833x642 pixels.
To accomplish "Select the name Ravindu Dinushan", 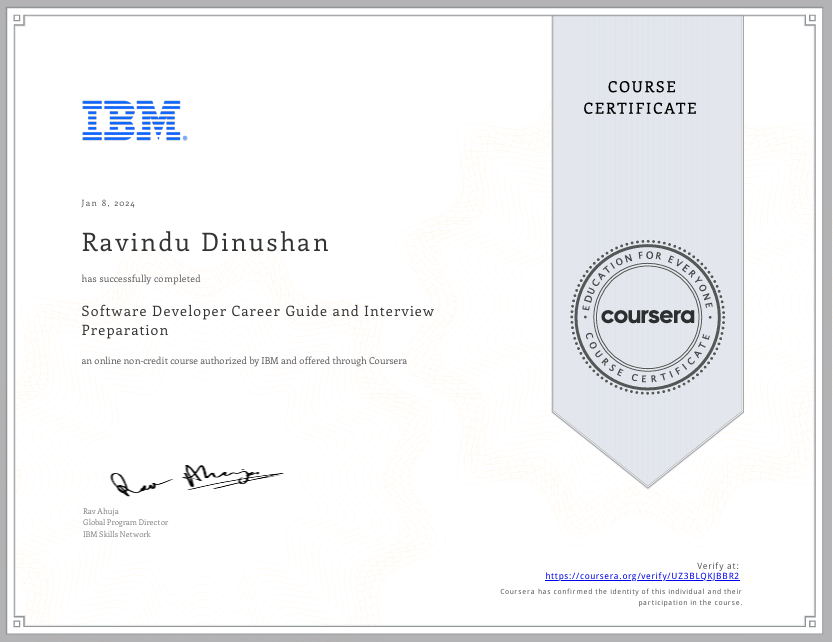I will (205, 242).
